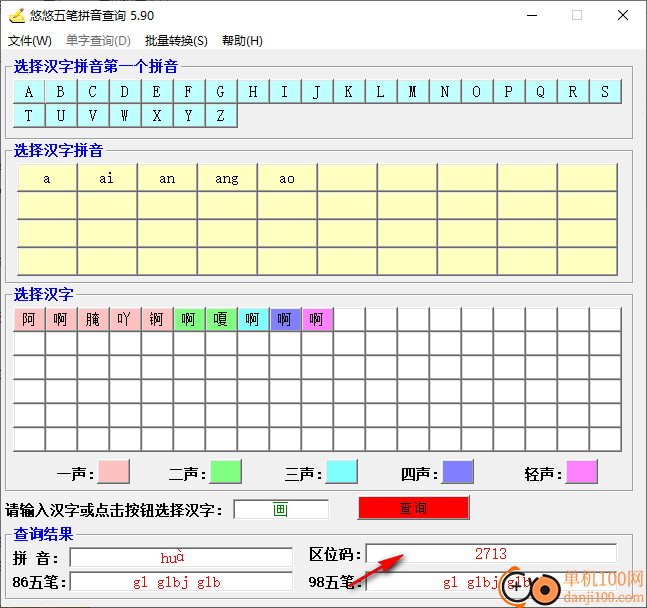This screenshot has width=647, height=608.
Task: Click the 区位码 result field
Action: (x=491, y=554)
